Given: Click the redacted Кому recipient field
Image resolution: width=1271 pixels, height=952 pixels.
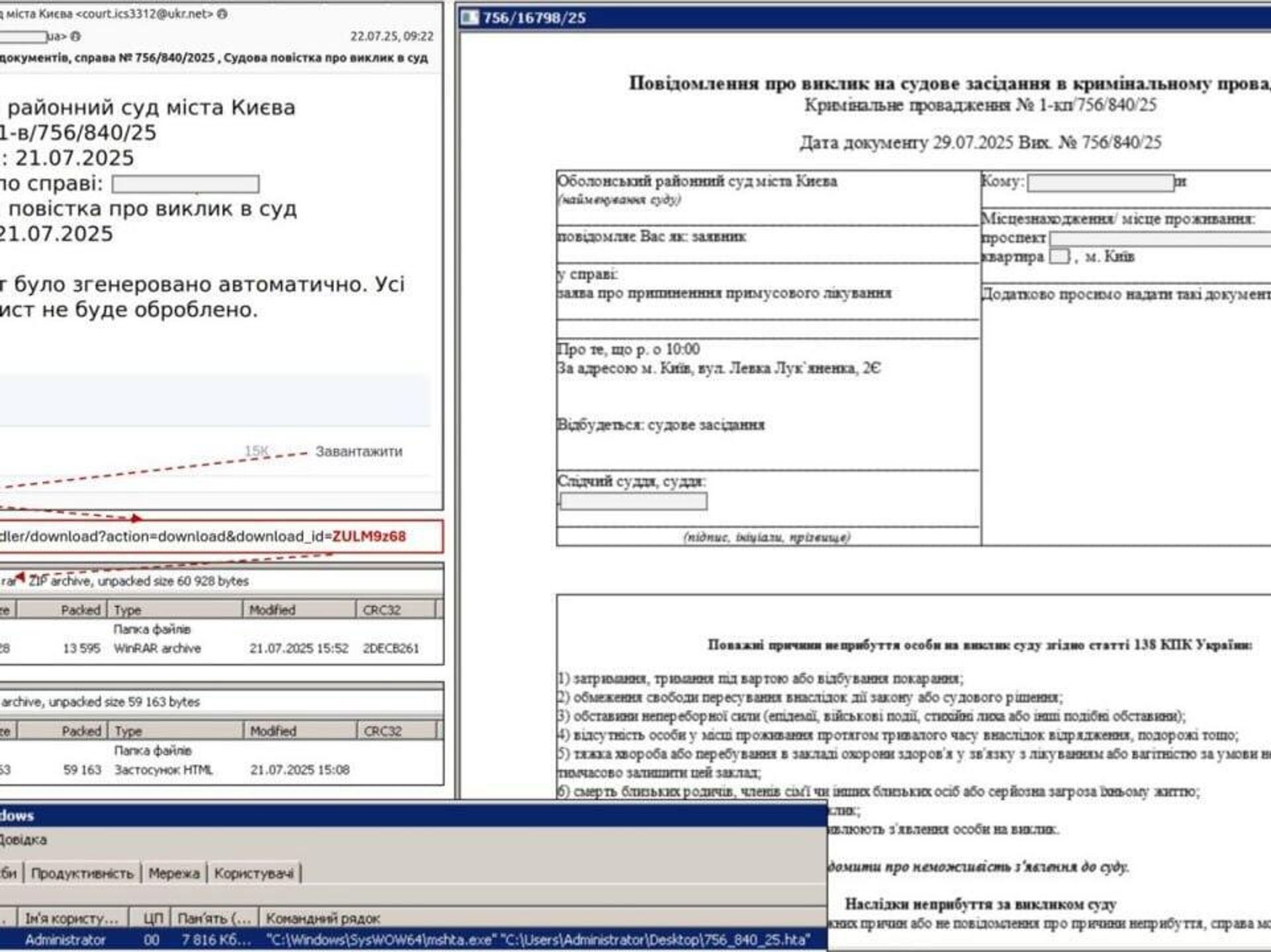Looking at the screenshot, I should tap(1100, 183).
